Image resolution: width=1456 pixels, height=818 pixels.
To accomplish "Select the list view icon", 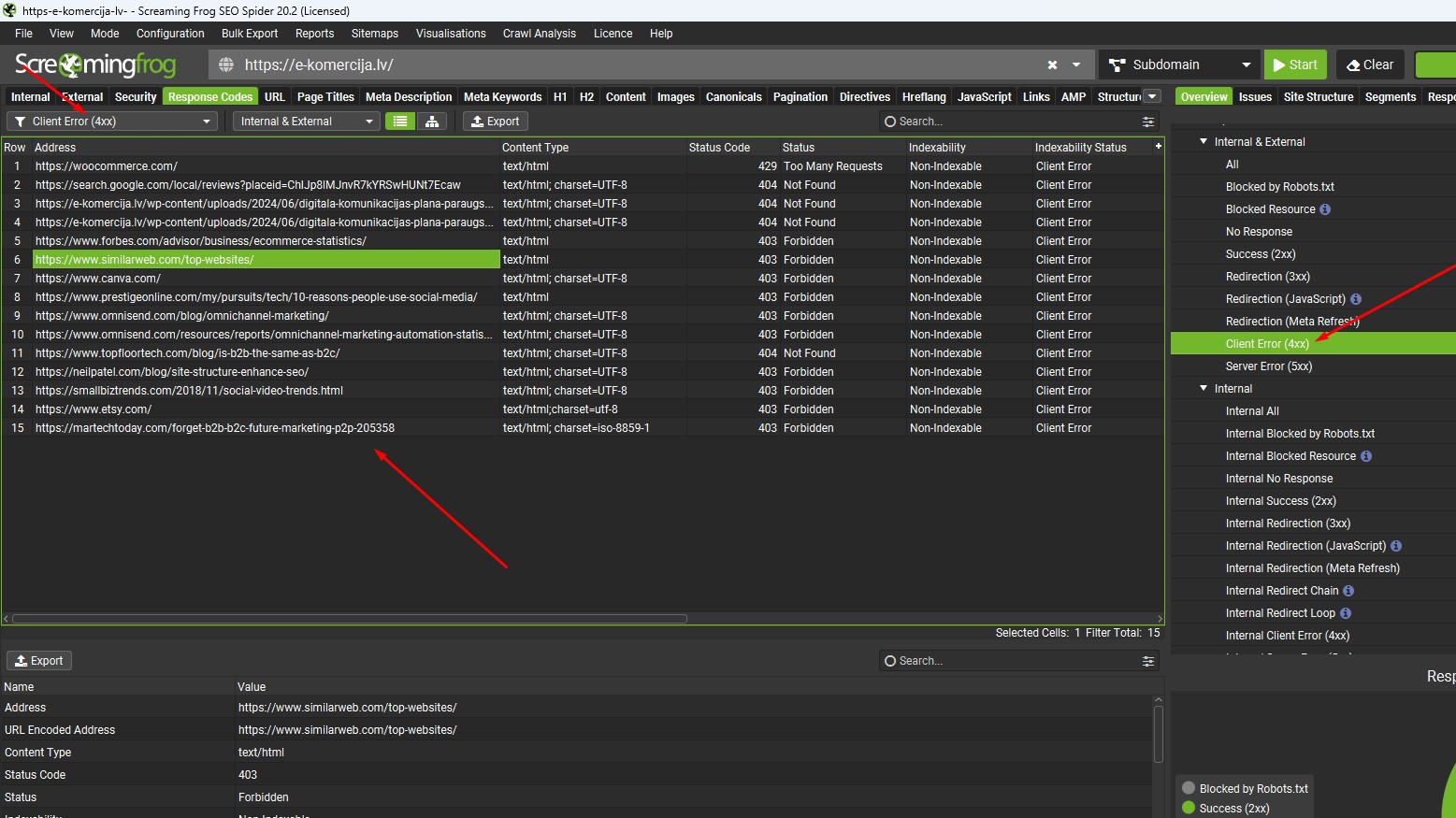I will point(400,122).
